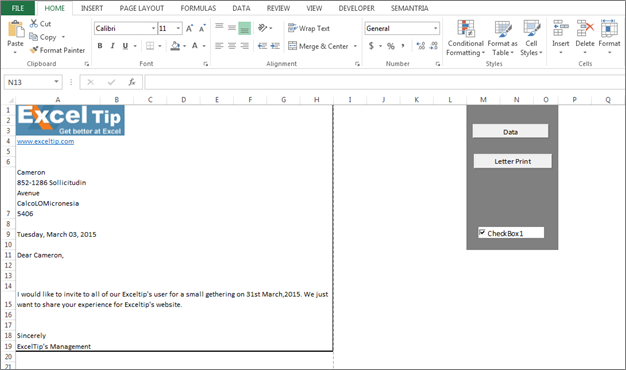Increase indent
This screenshot has width=626, height=370.
(275, 46)
